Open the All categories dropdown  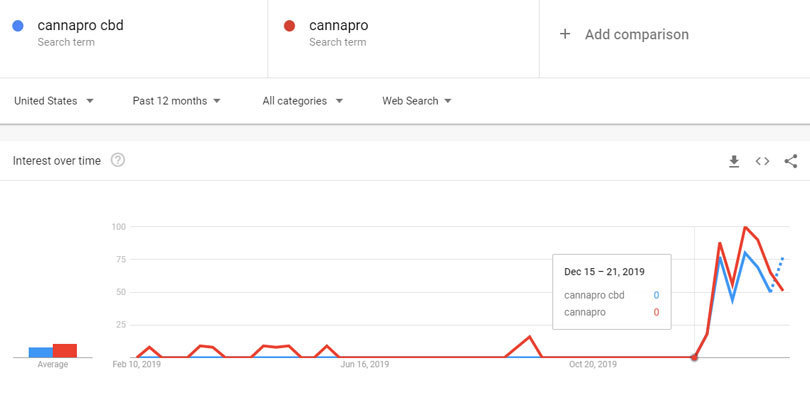pos(302,101)
